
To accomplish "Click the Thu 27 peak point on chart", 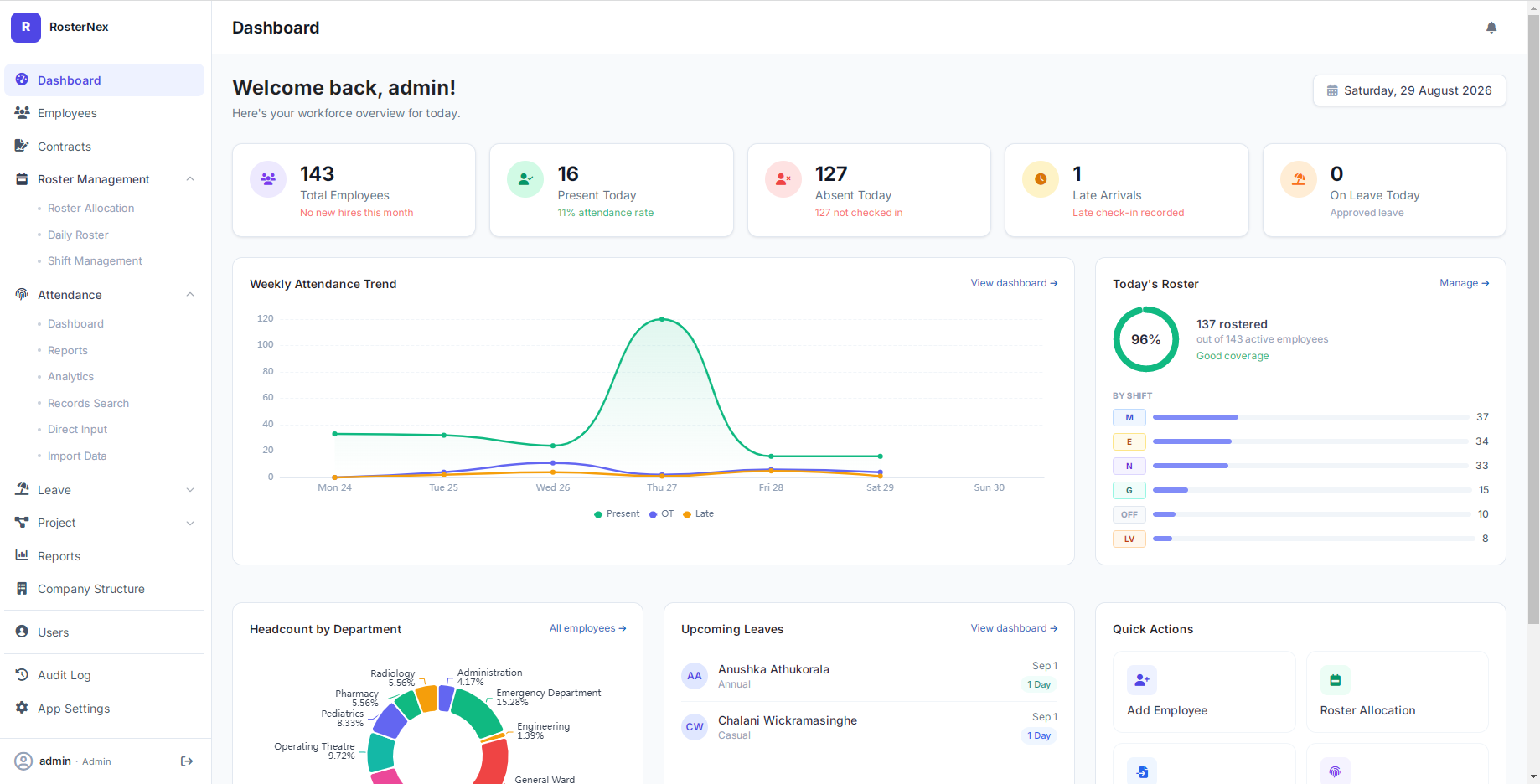I will (662, 319).
